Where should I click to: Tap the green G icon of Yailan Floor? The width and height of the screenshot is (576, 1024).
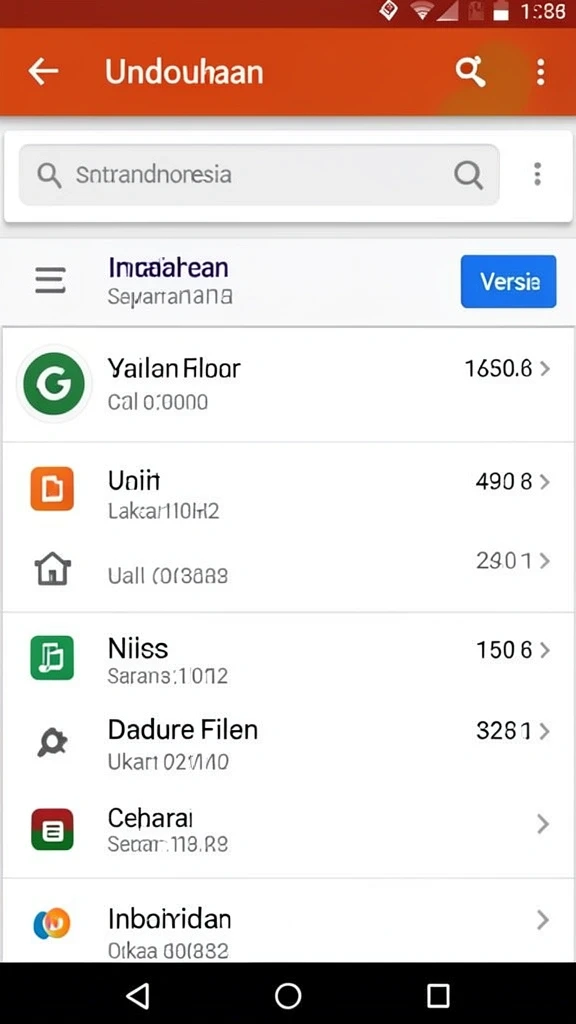(x=54, y=383)
